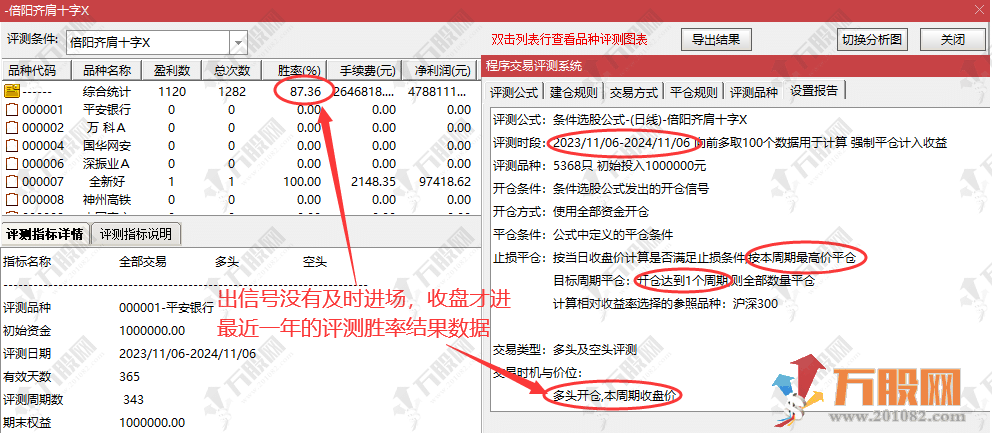Switch to the 评测指标说明 tab
992x433 pixels.
(x=135, y=235)
